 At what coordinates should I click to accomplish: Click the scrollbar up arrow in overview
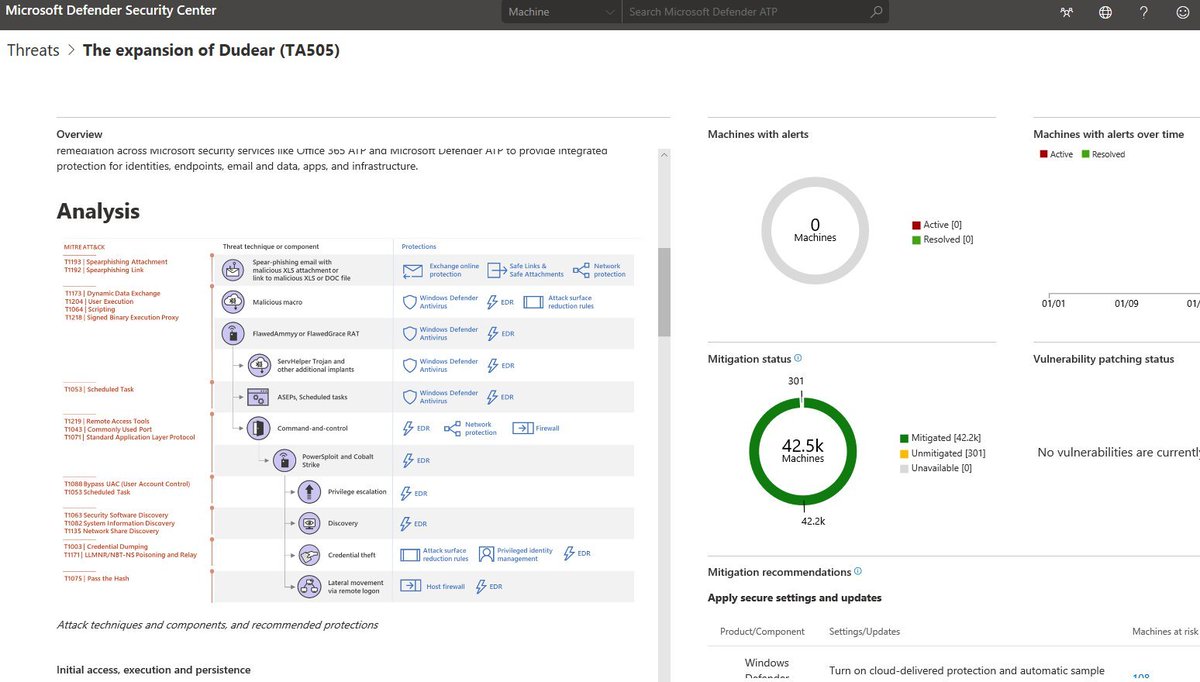[x=663, y=155]
